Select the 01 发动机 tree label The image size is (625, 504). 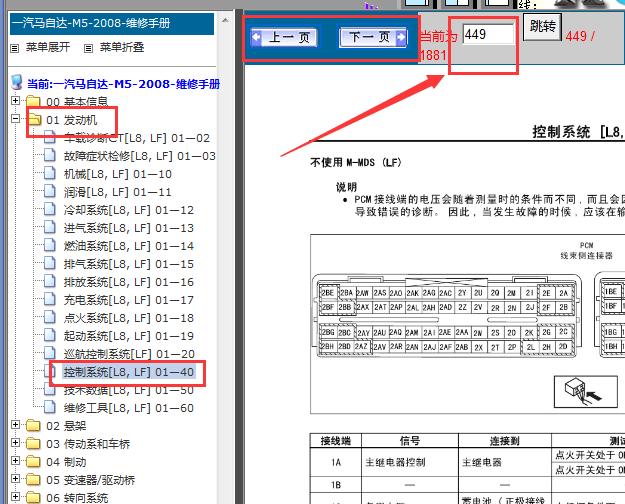pyautogui.click(x=72, y=120)
